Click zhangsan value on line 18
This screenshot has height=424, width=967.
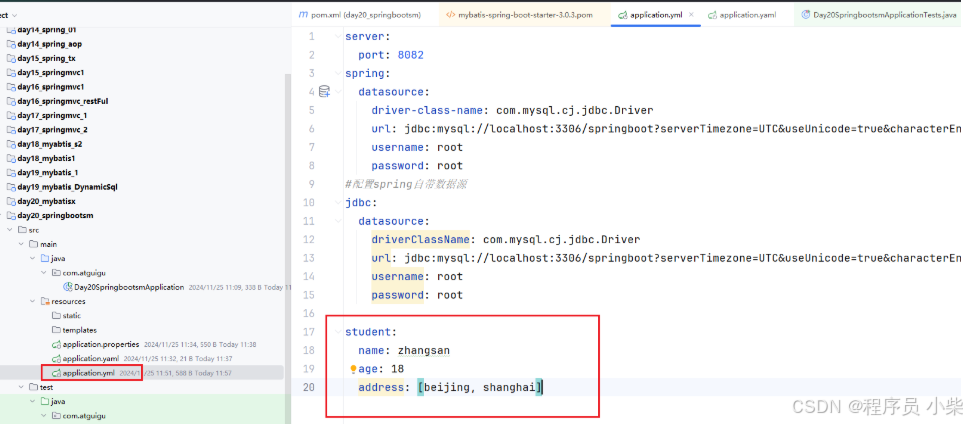(x=424, y=351)
